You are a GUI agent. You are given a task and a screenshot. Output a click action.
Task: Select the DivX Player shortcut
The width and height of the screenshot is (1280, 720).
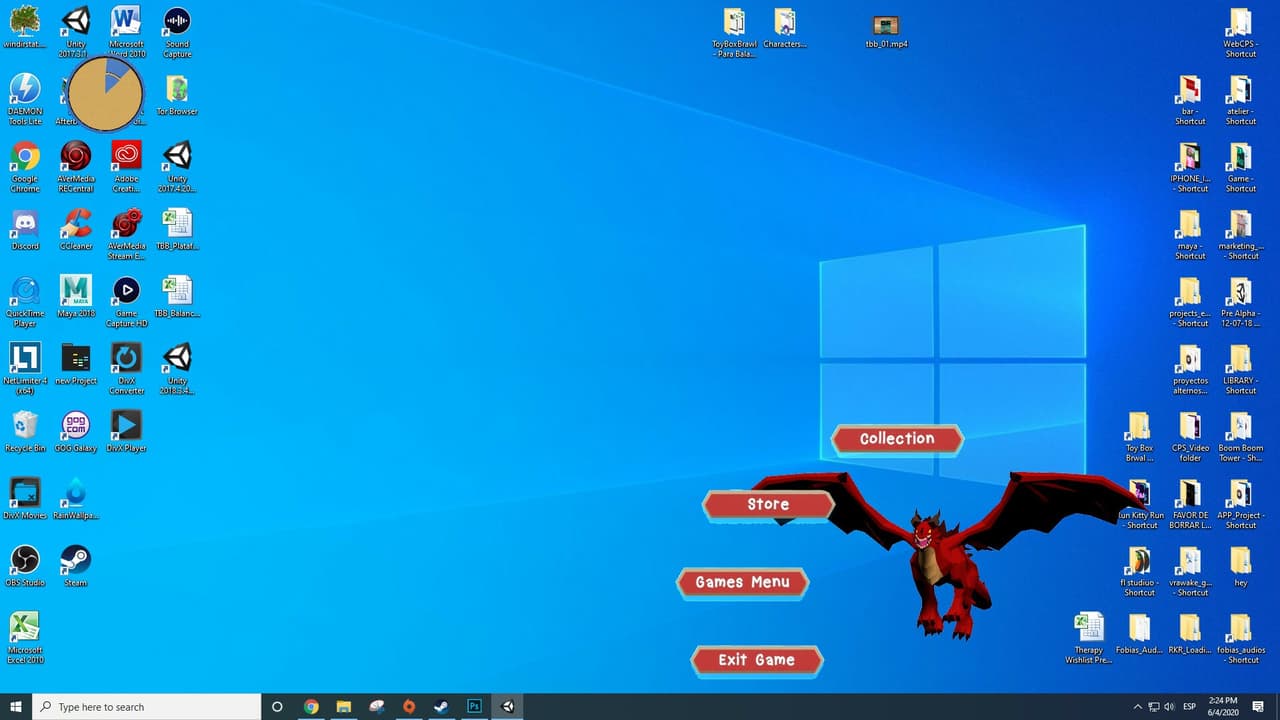point(126,432)
